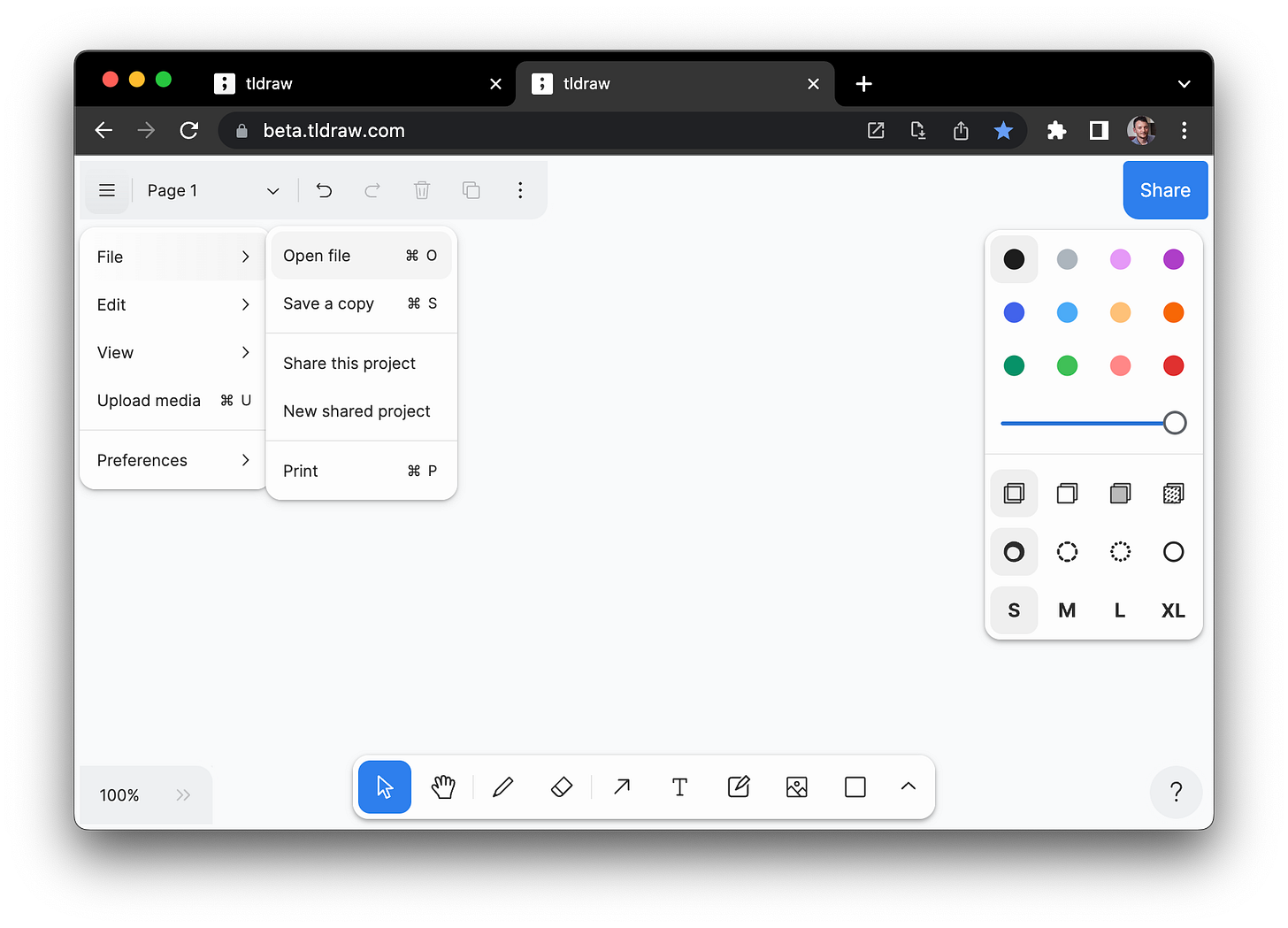Pick the black color swatch
The height and width of the screenshot is (928, 1288).
1014,259
